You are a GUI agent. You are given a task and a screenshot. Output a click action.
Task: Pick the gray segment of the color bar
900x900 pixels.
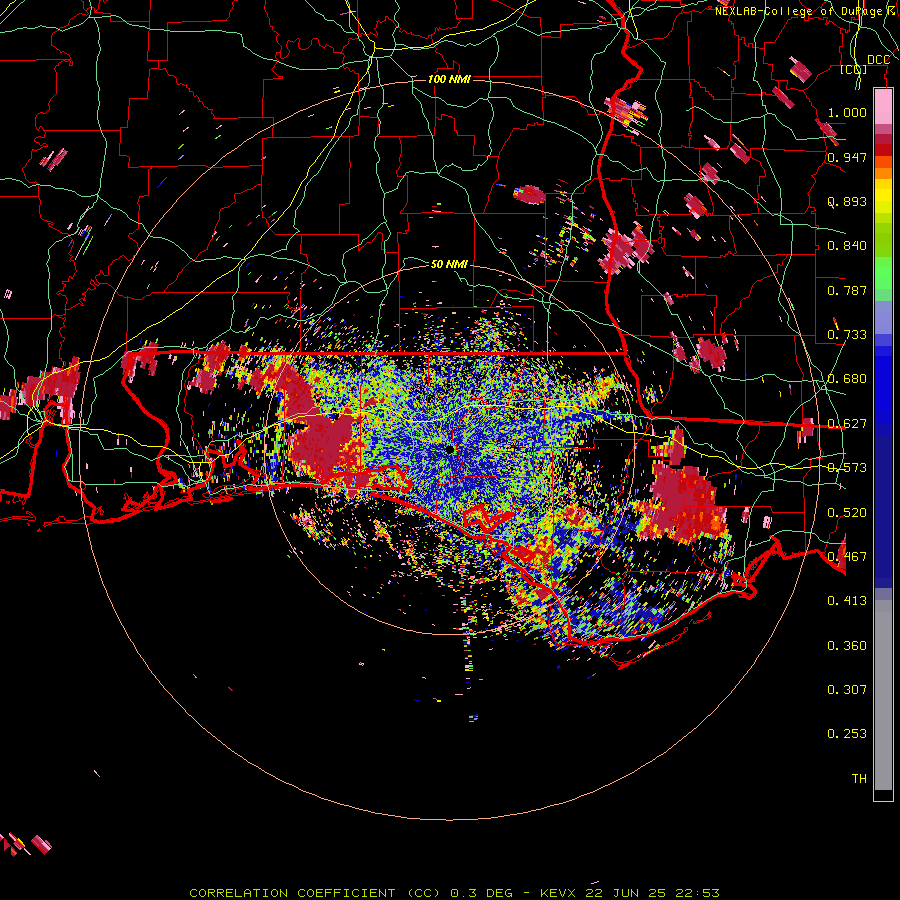[x=883, y=695]
